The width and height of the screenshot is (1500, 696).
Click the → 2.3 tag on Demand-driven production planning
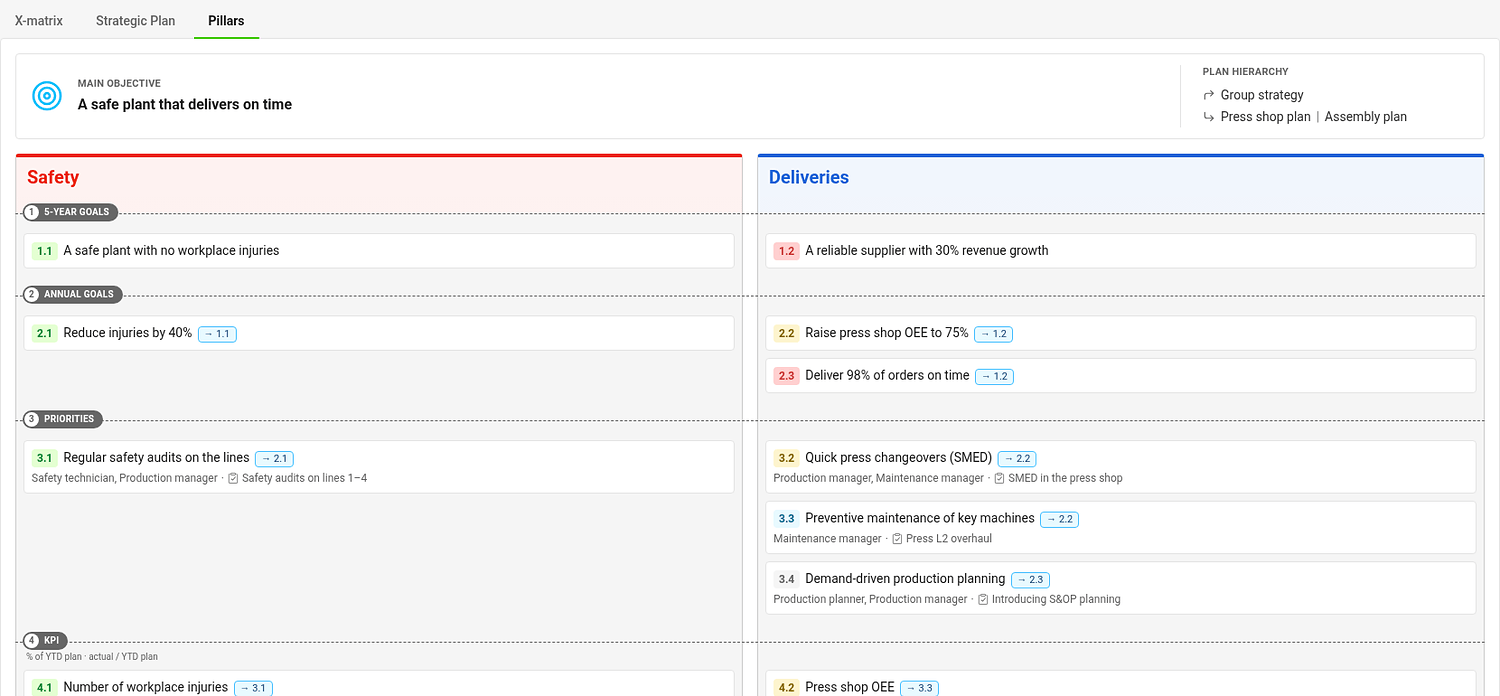(1030, 580)
